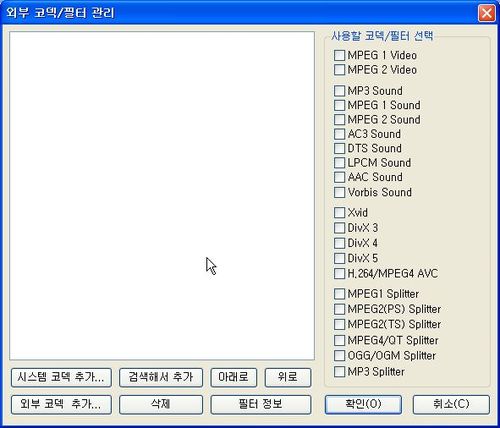Move item down with 아래로 button
This screenshot has height=428, width=500.
233,377
